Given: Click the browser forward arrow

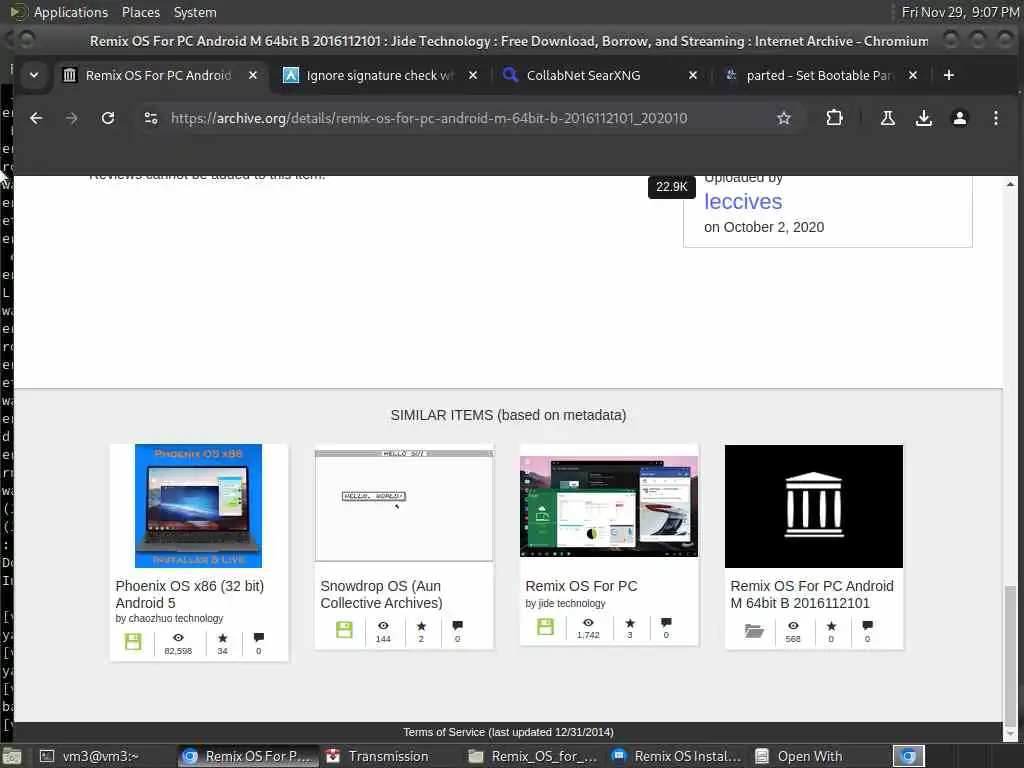Looking at the screenshot, I should pyautogui.click(x=72, y=118).
